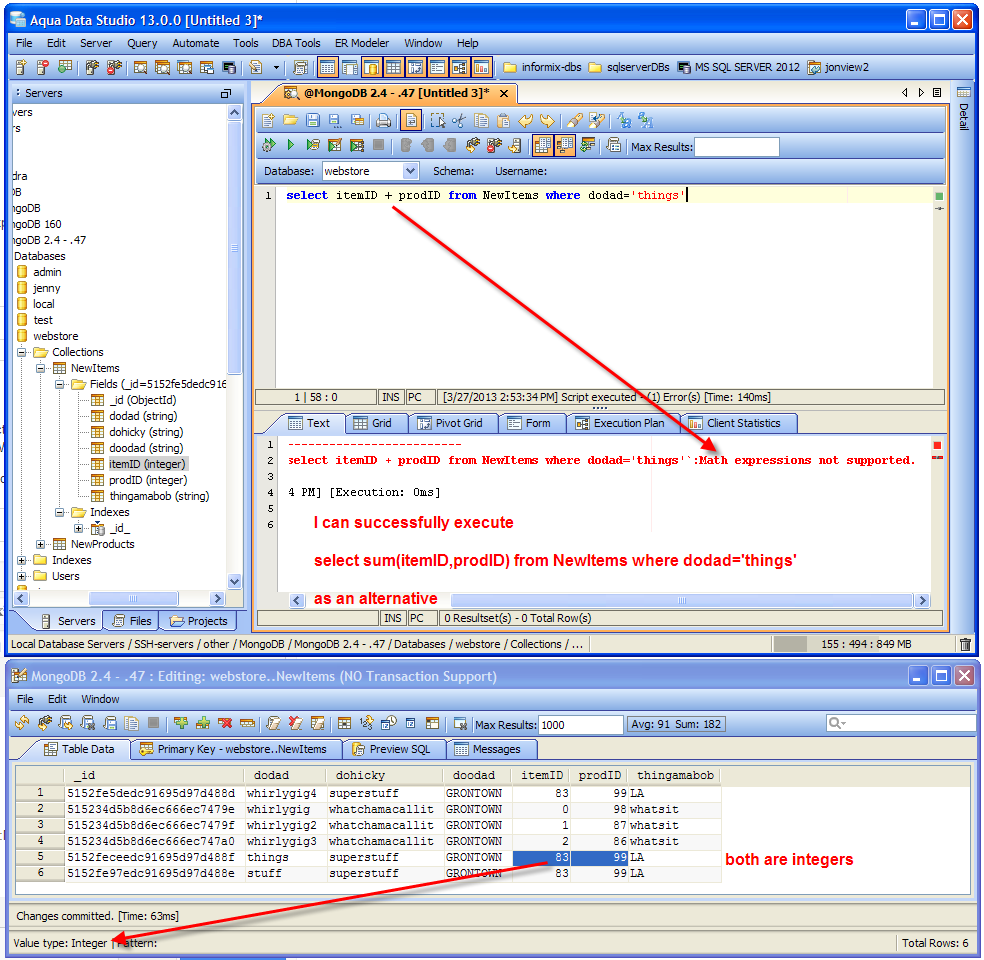Click the Delete Row red X icon
This screenshot has height=960, width=984.
point(225,723)
